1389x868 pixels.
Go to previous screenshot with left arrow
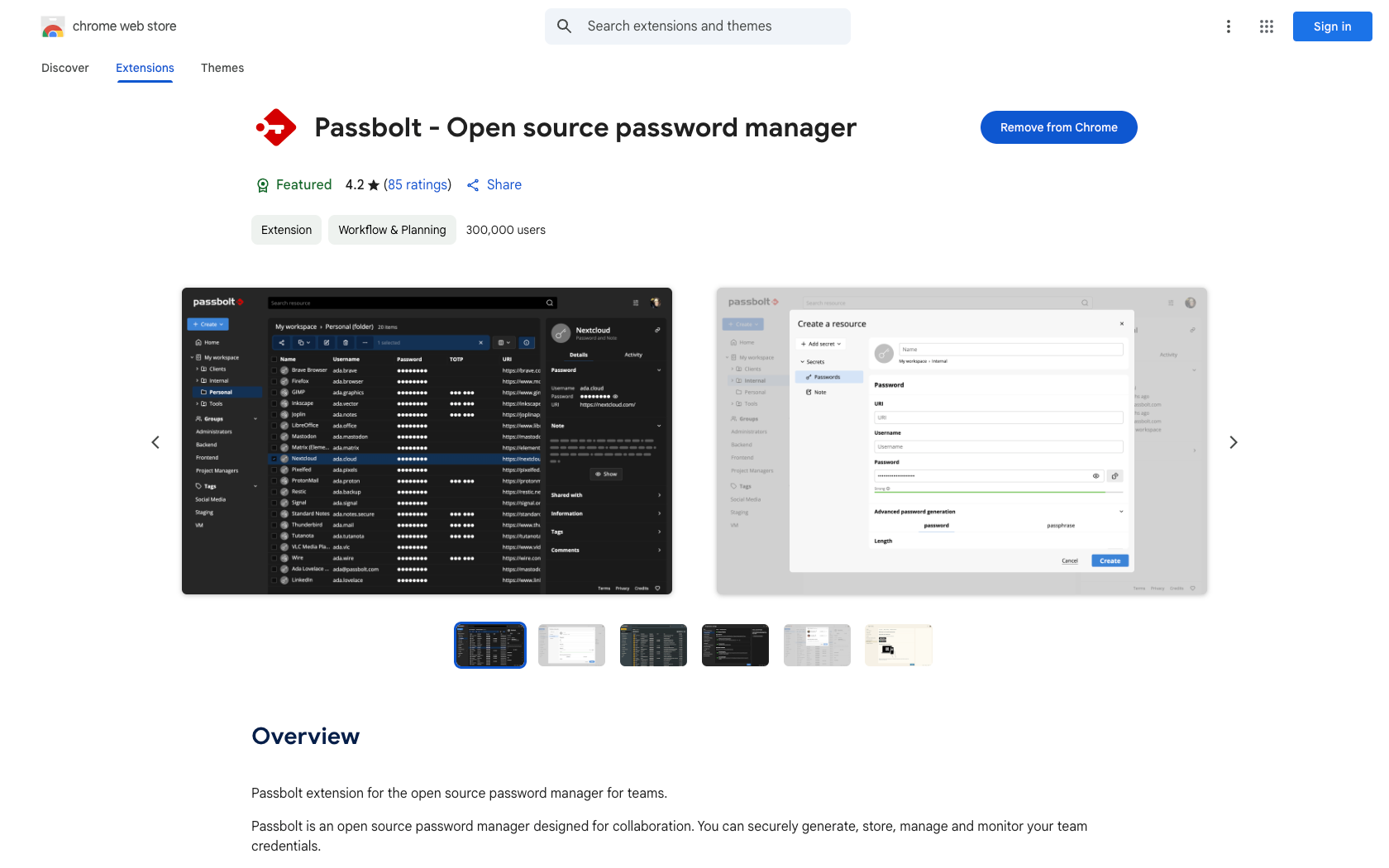pos(155,442)
